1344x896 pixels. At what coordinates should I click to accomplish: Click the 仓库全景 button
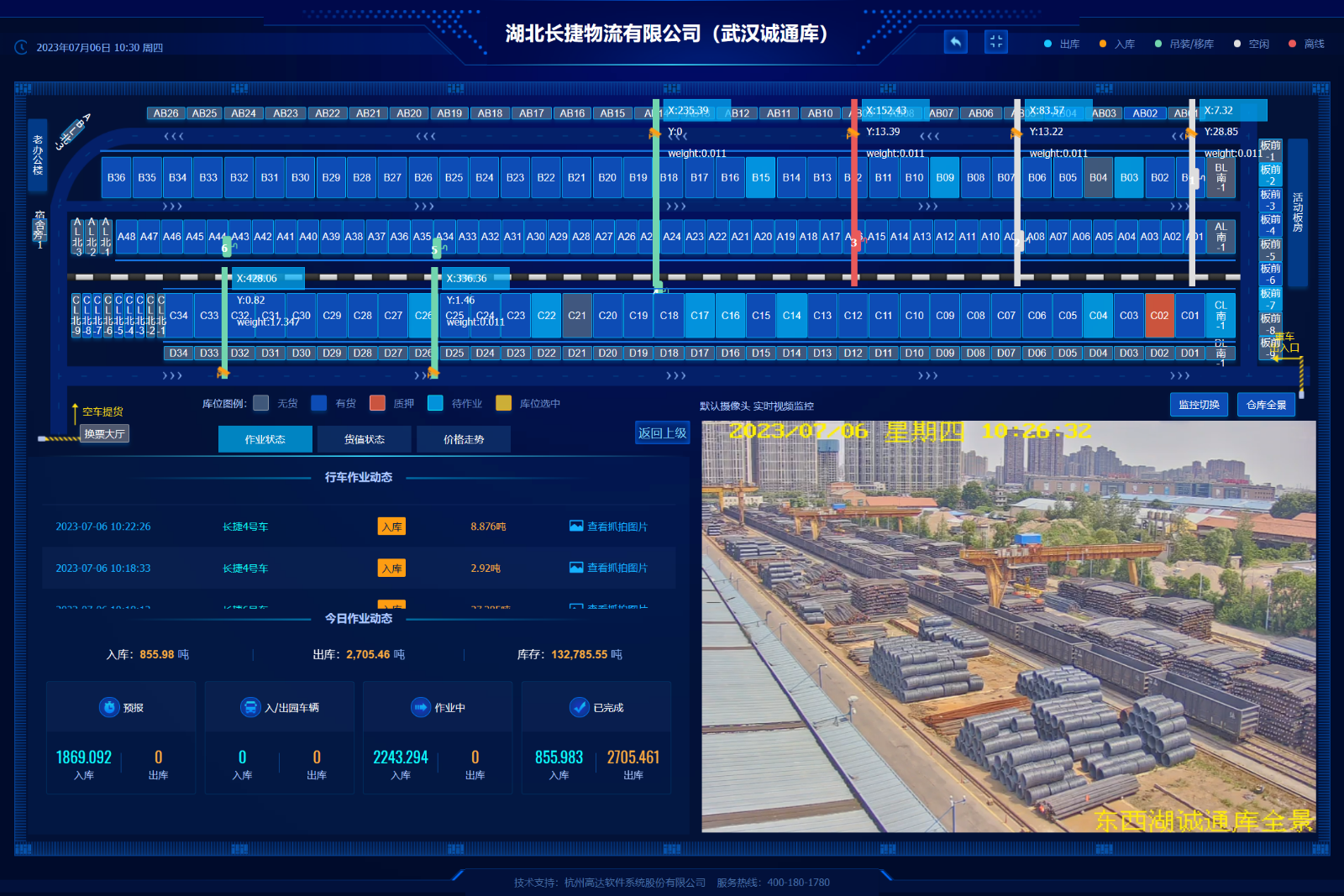[1266, 405]
